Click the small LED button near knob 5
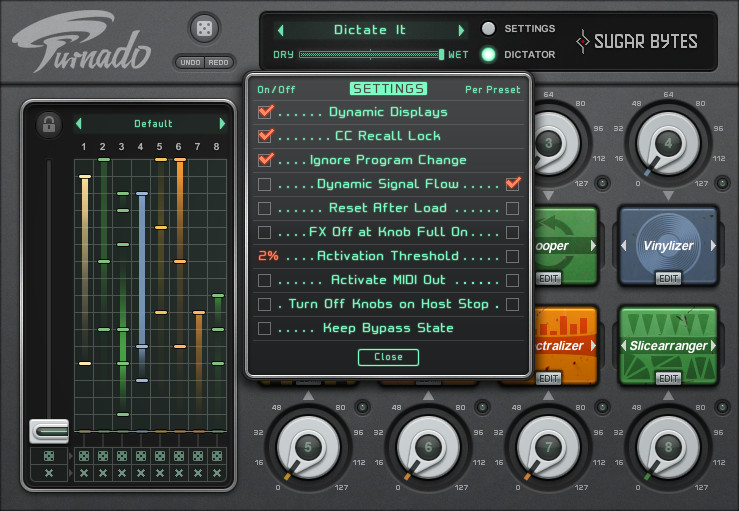739x511 pixels. coord(362,407)
